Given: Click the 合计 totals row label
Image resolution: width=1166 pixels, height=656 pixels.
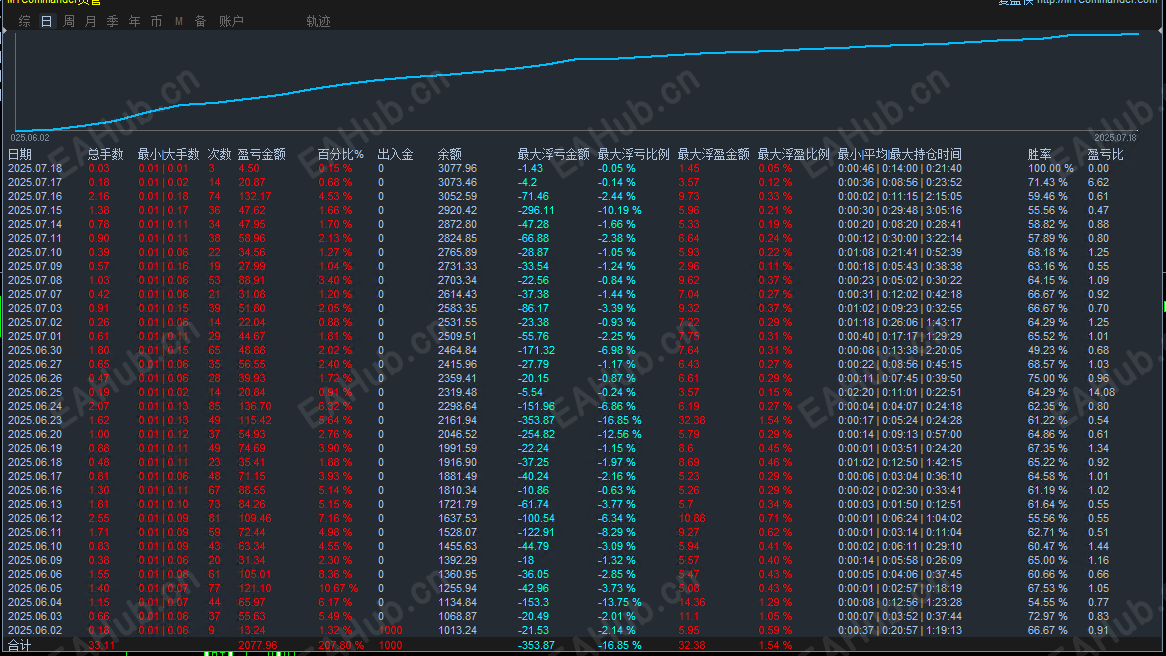Looking at the screenshot, I should tap(20, 645).
